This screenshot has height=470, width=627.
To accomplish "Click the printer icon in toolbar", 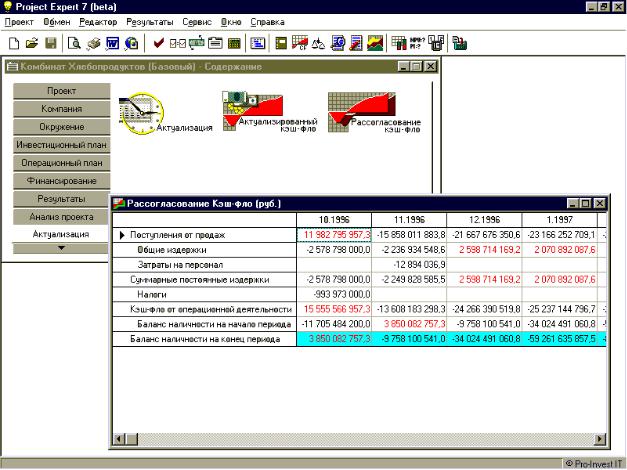I will point(93,43).
